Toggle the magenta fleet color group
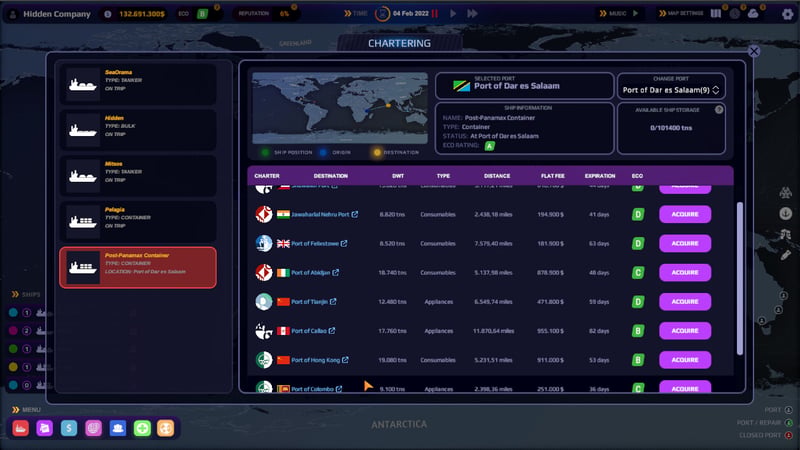Image resolution: width=800 pixels, height=450 pixels. [13, 331]
